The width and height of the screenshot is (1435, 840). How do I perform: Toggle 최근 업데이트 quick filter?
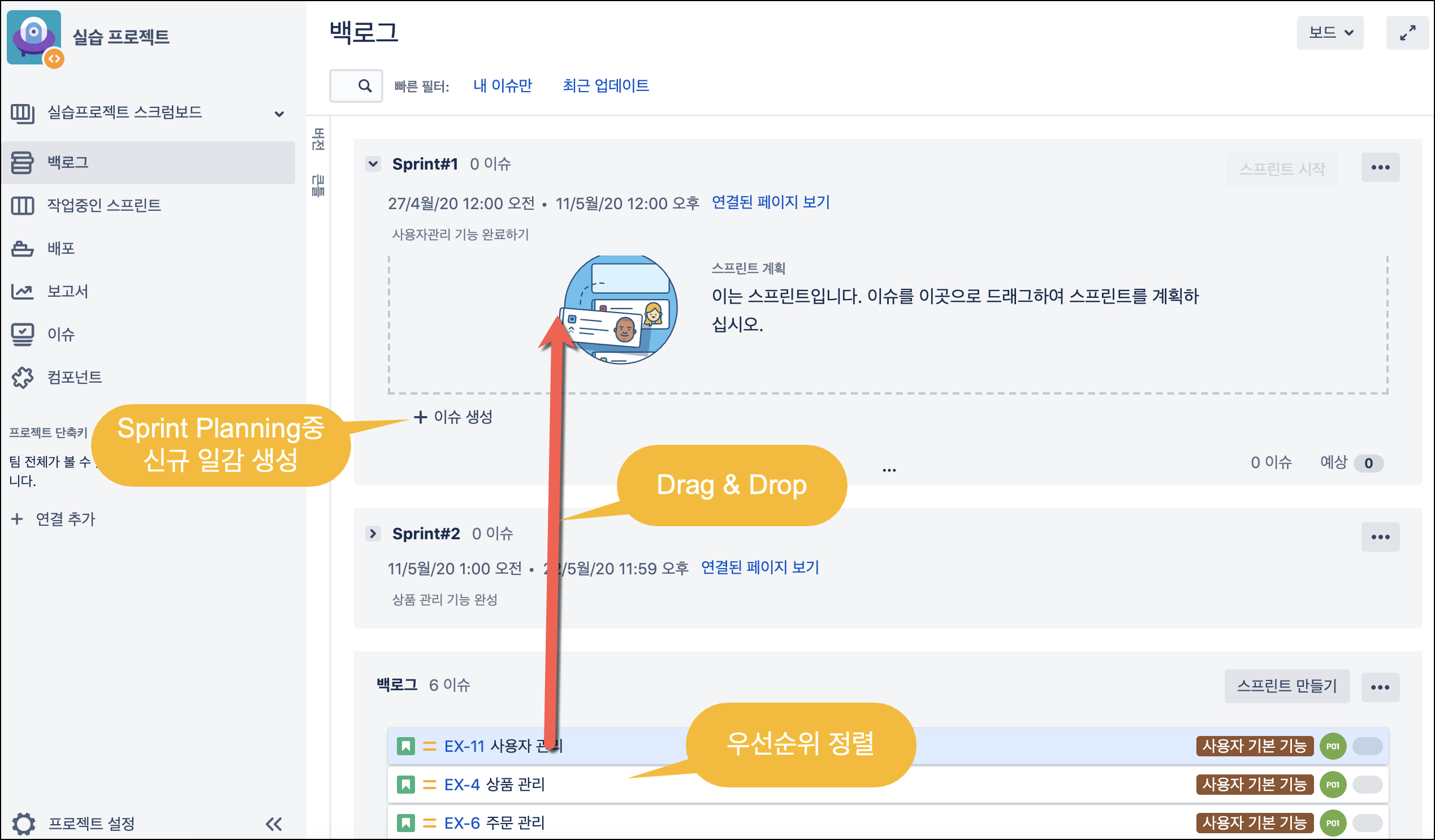606,86
